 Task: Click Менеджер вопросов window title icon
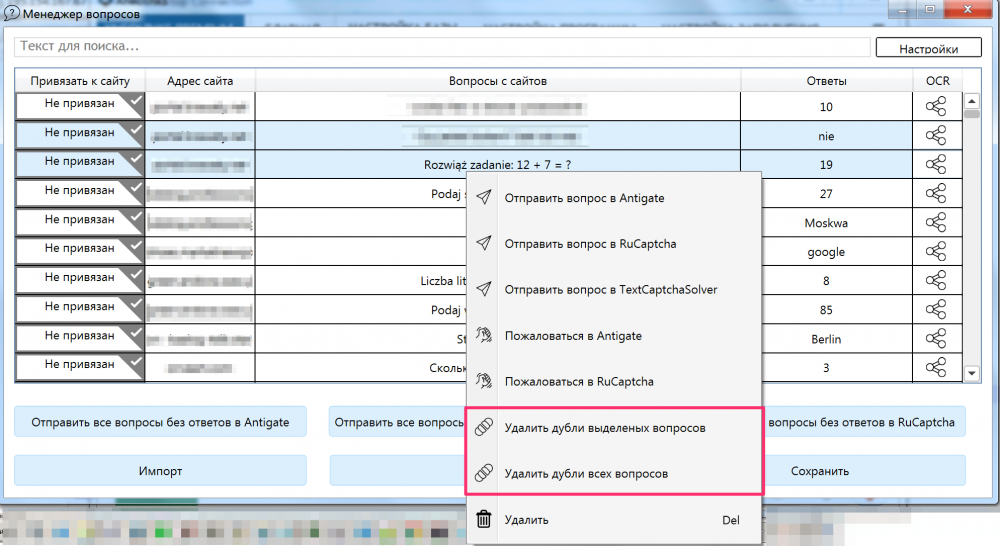click(11, 13)
